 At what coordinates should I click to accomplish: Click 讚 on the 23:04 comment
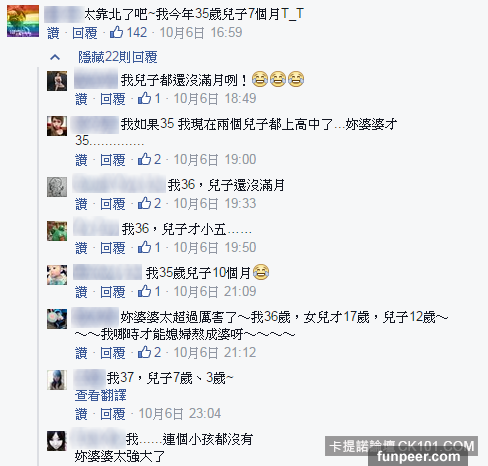[x=81, y=414]
